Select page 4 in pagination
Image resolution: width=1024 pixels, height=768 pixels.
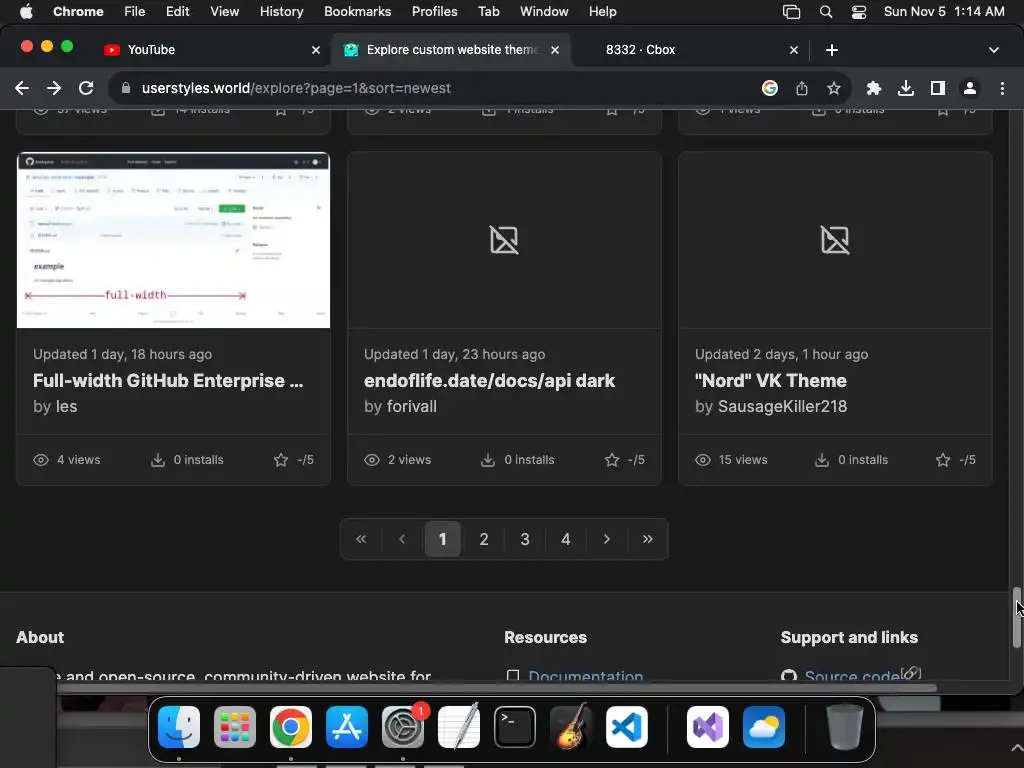(566, 539)
